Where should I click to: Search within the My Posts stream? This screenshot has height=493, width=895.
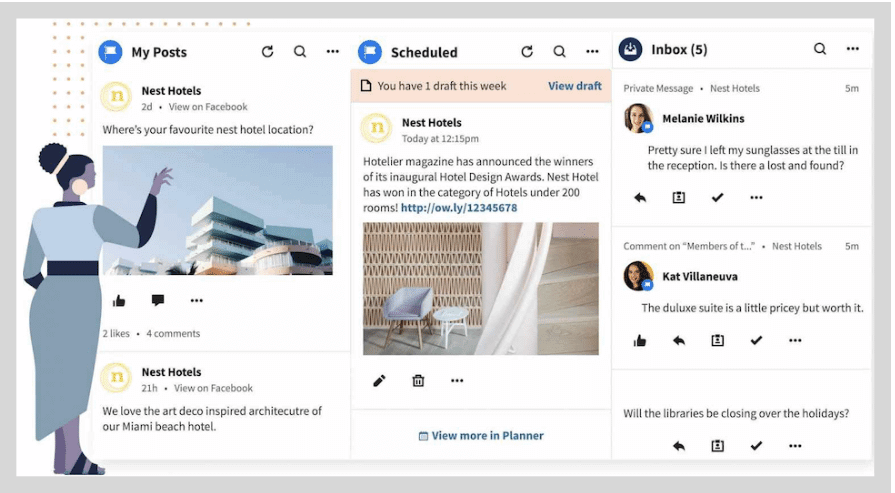coord(300,52)
